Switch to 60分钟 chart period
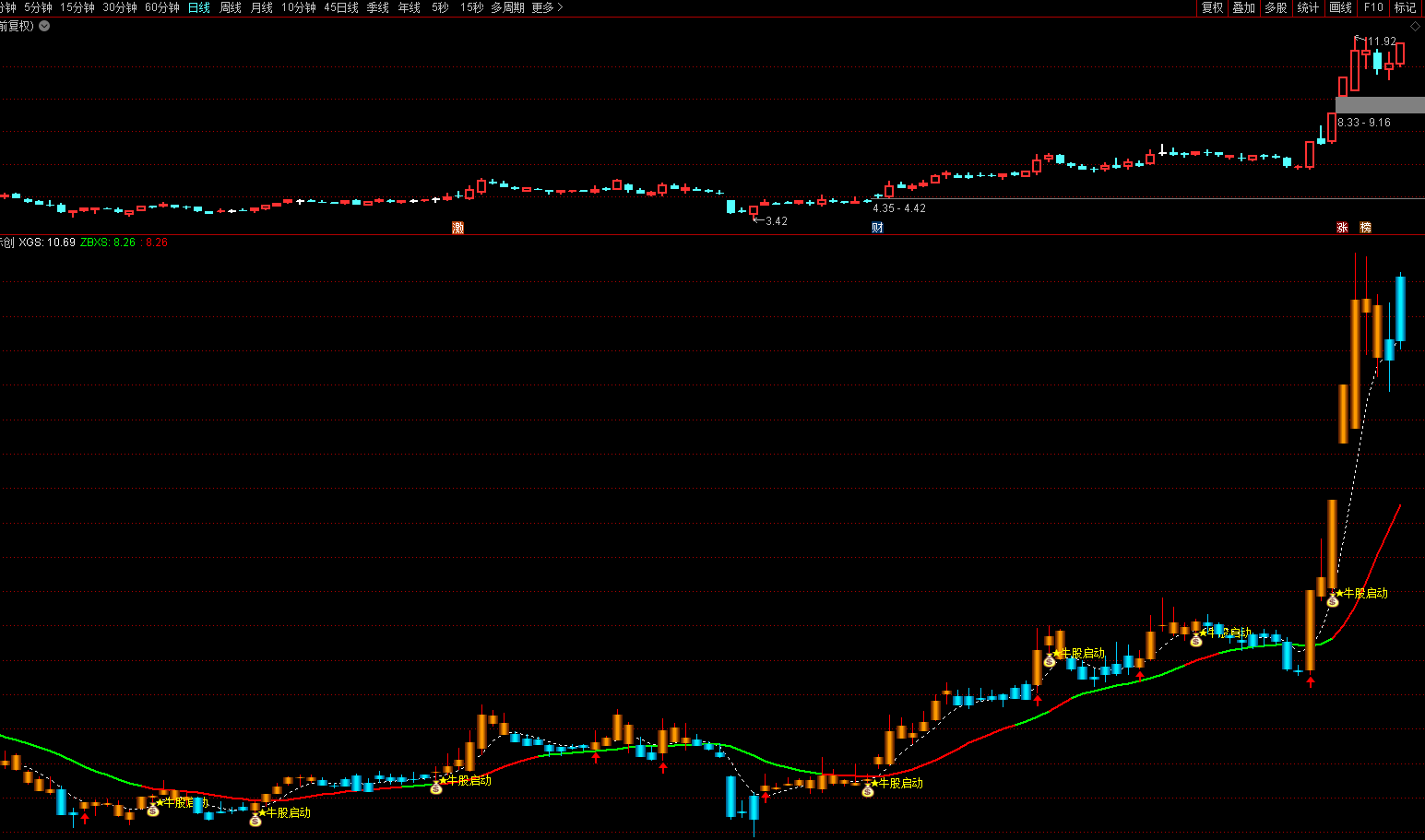This screenshot has height=840, width=1425. click(x=161, y=7)
